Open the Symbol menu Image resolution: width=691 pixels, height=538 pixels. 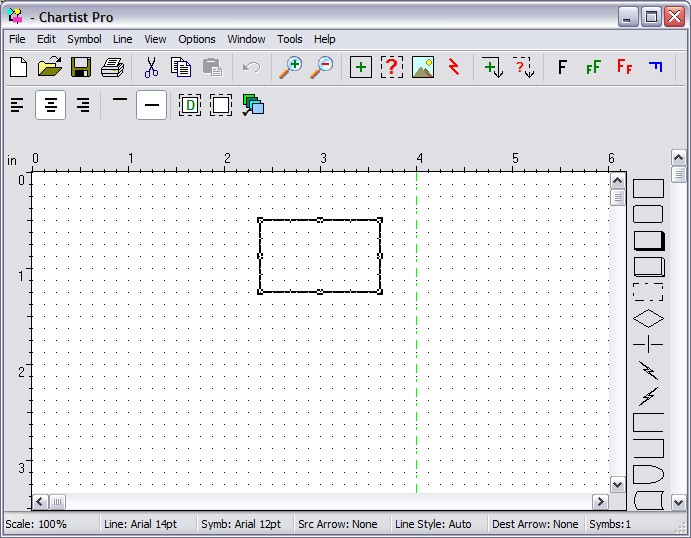[84, 39]
